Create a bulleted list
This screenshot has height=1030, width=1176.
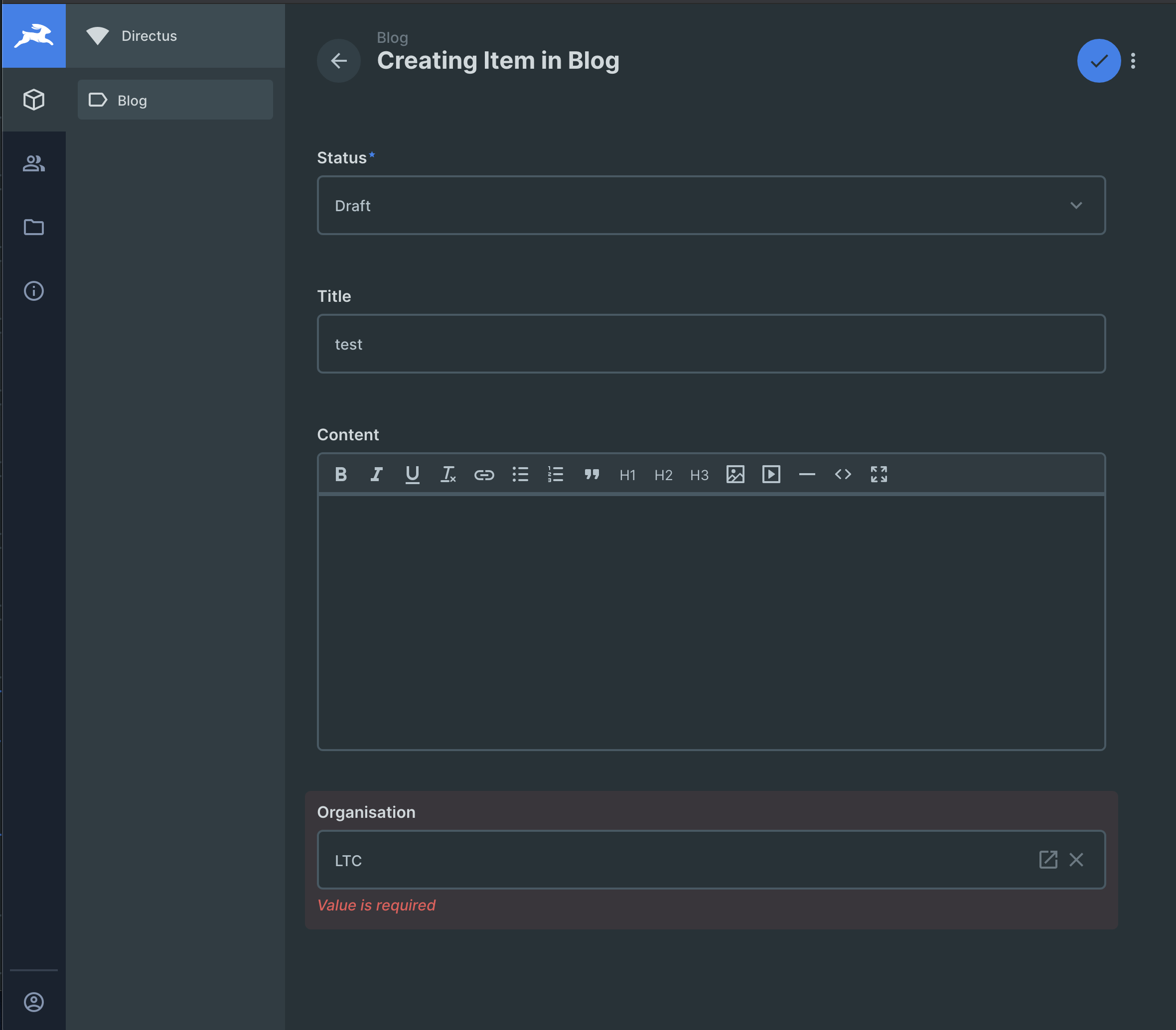(520, 474)
